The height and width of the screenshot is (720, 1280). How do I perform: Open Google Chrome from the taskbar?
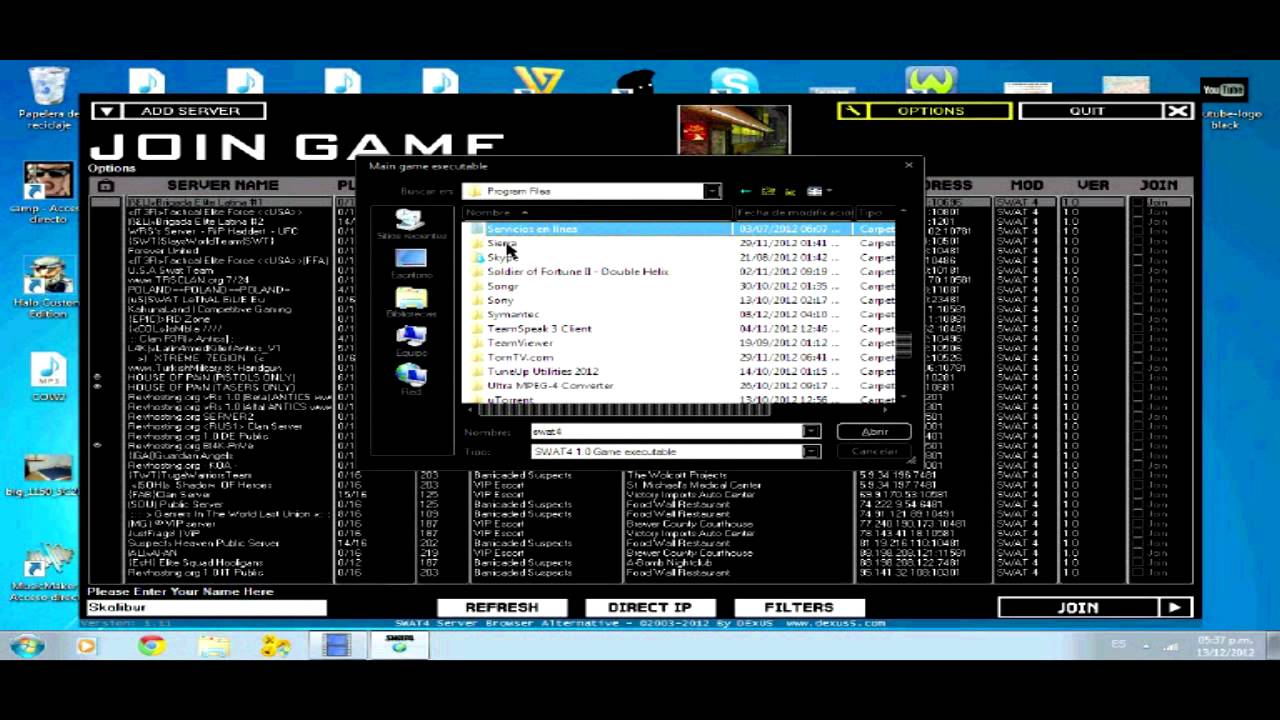(152, 646)
